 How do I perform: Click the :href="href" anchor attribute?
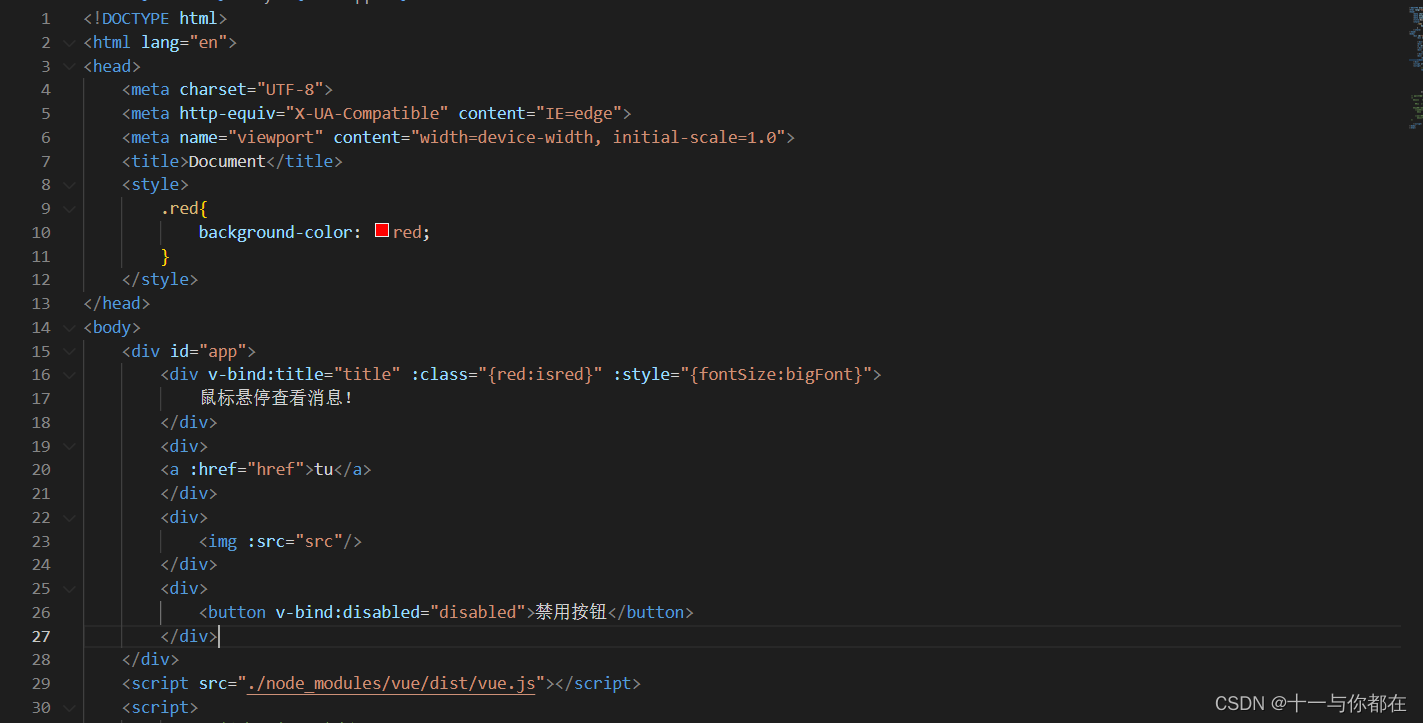click(247, 470)
